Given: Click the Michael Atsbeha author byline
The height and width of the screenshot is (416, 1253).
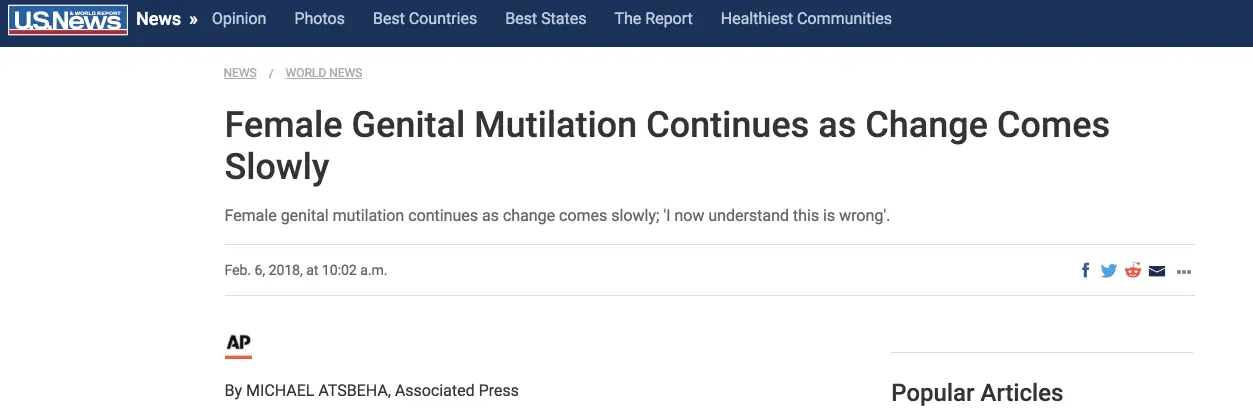Looking at the screenshot, I should click(x=371, y=390).
